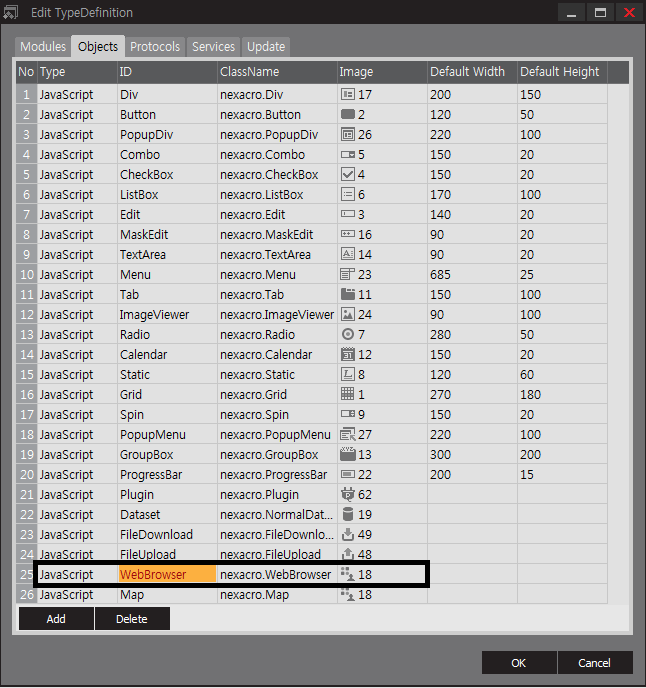The height and width of the screenshot is (688, 646).
Task: Select row number 1 header
Action: (26, 94)
